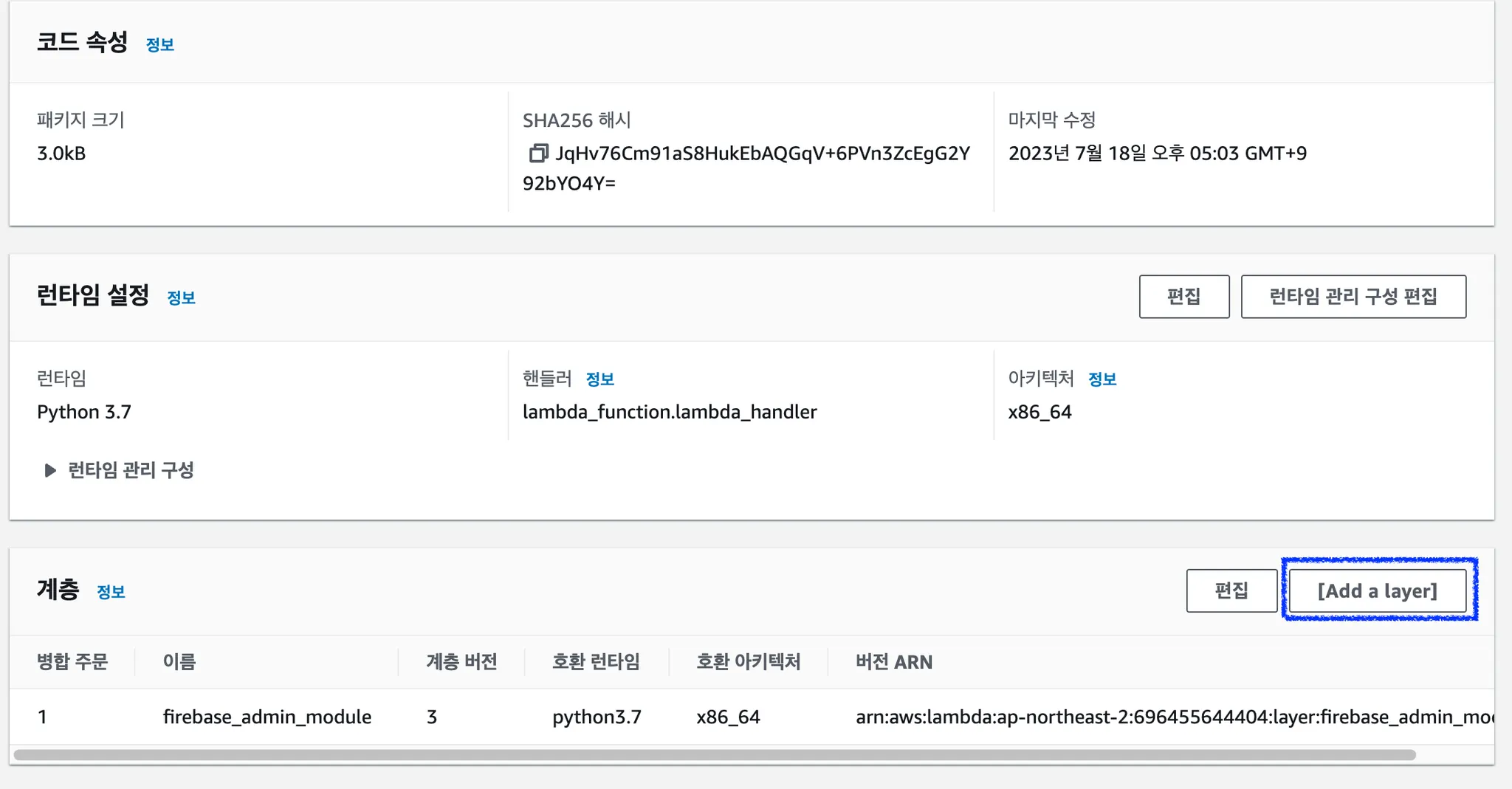Select the 병합 주문 column header
This screenshot has height=789, width=1512.
[72, 662]
